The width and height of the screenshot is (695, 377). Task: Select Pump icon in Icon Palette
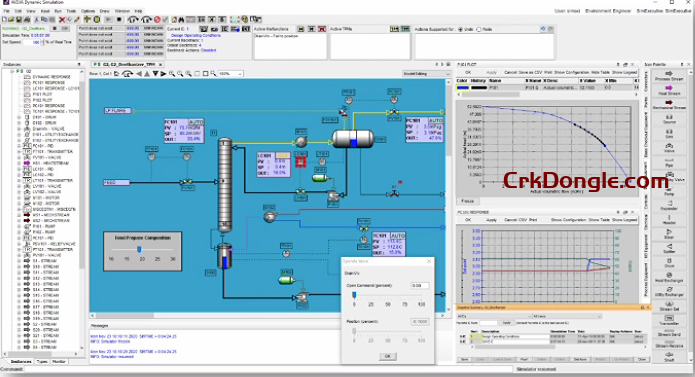tap(669, 190)
